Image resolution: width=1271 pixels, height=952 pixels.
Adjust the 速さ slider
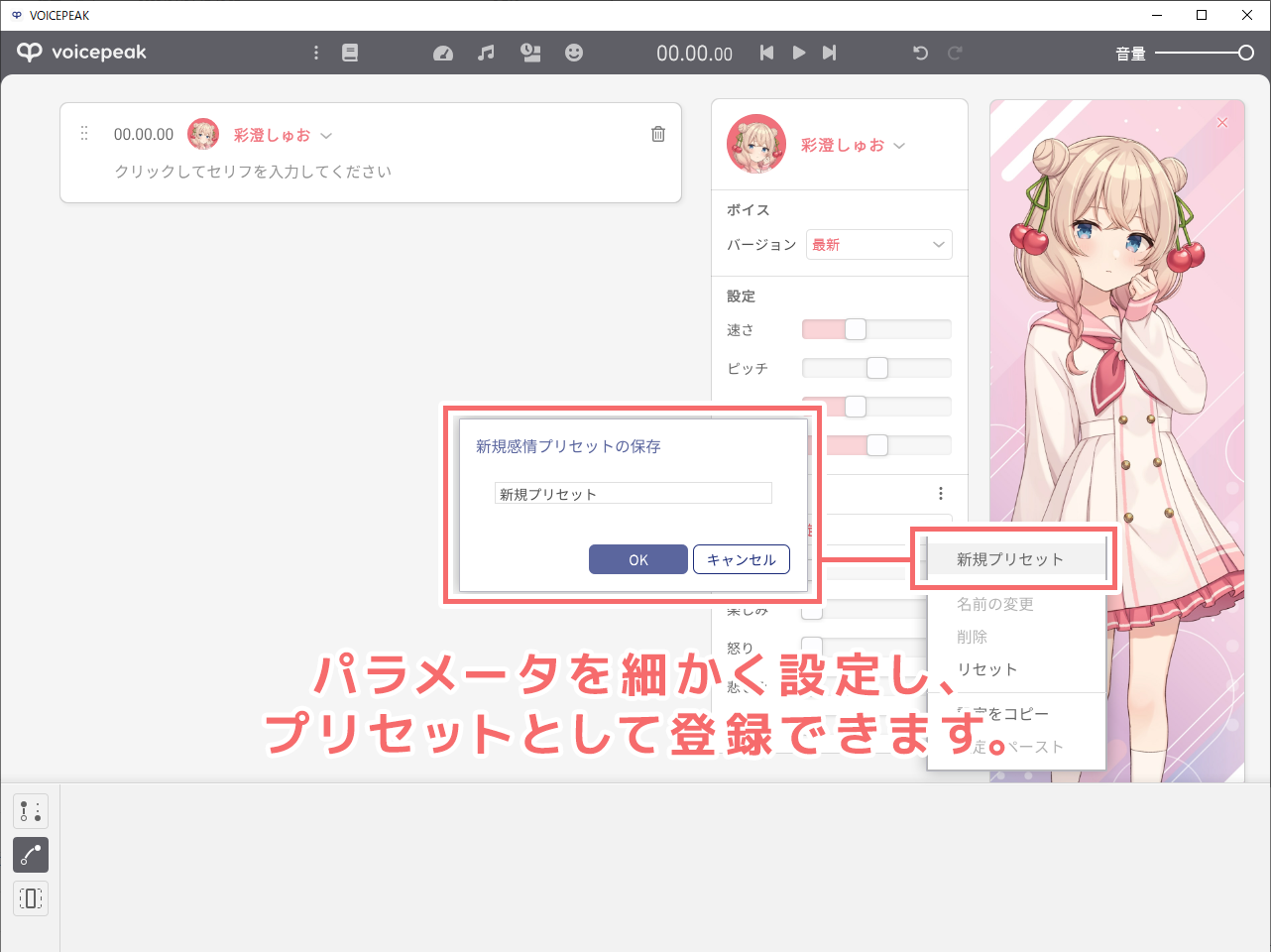click(876, 329)
